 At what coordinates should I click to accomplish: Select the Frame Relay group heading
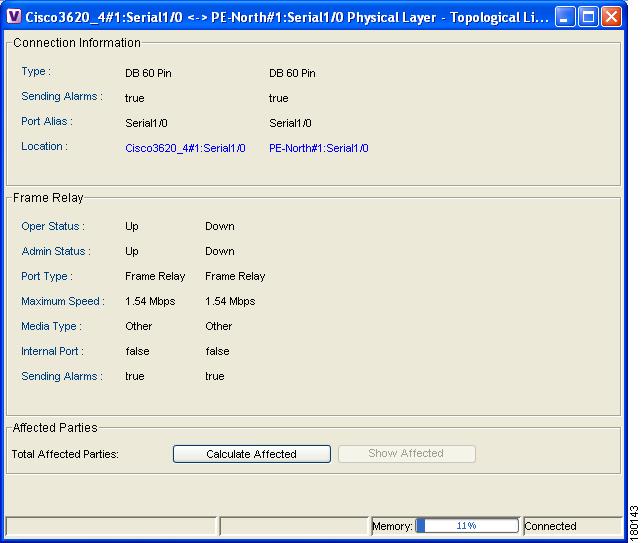tap(48, 198)
